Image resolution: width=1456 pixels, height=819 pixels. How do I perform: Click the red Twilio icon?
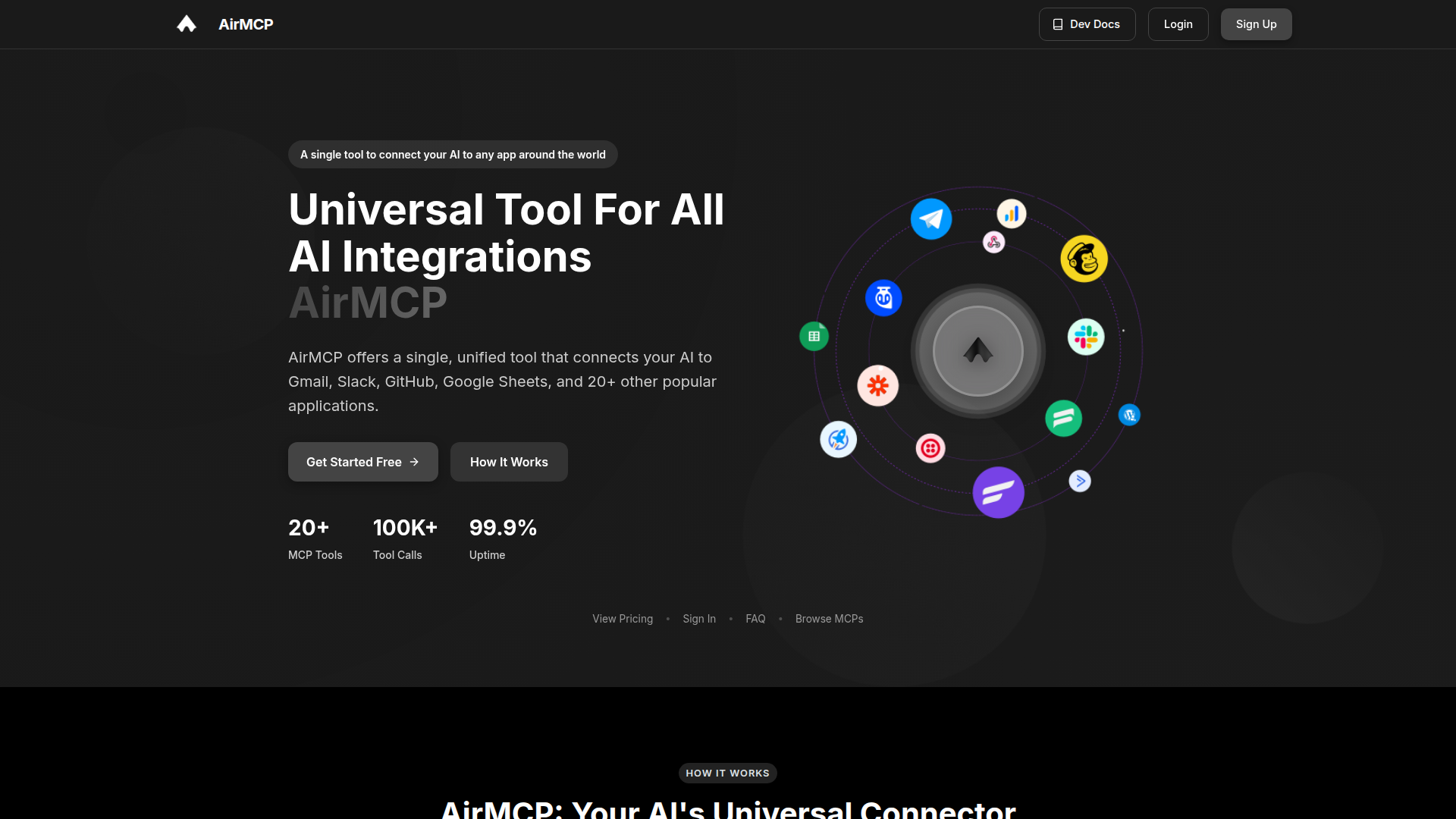point(930,448)
